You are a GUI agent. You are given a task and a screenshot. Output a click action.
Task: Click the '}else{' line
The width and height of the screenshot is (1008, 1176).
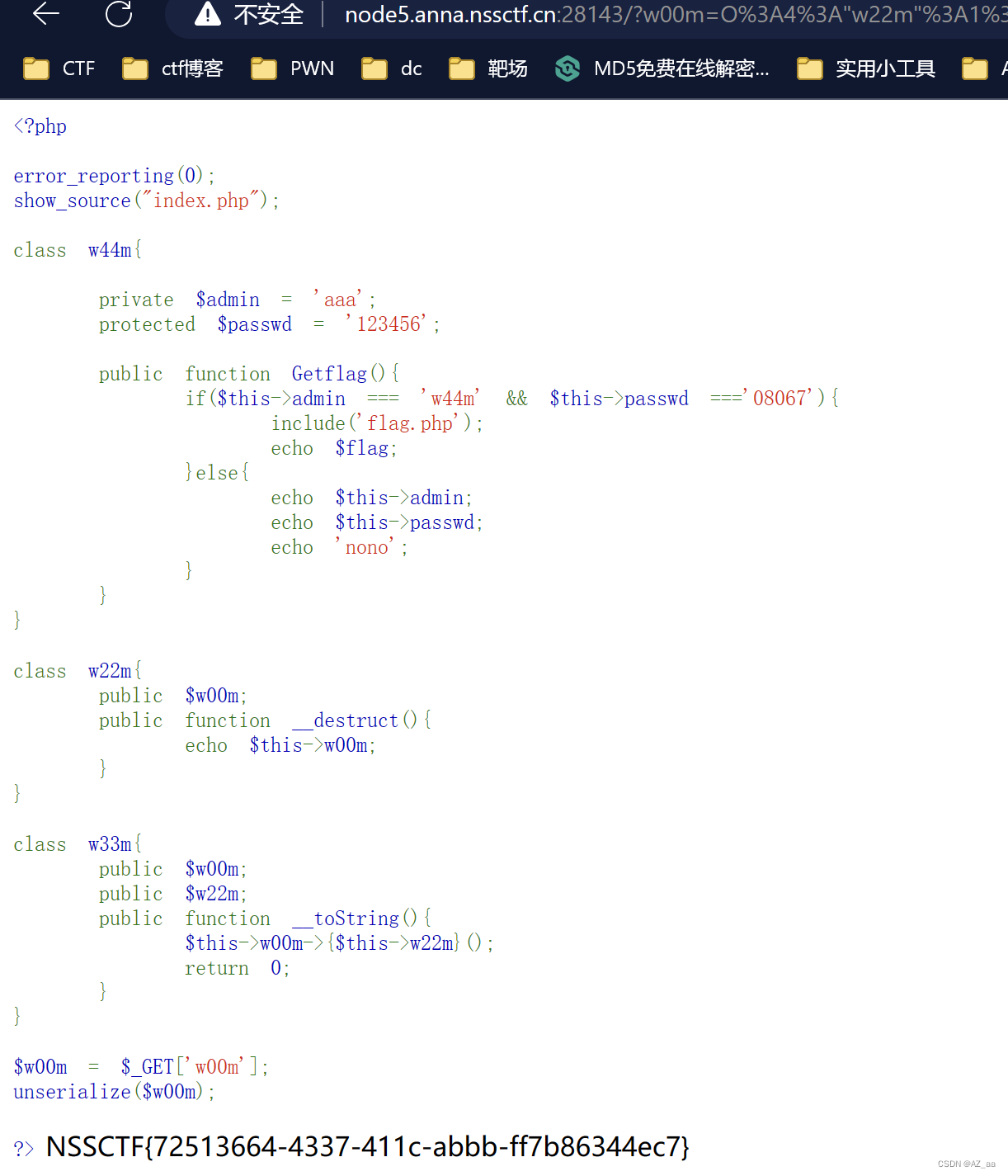pyautogui.click(x=217, y=473)
